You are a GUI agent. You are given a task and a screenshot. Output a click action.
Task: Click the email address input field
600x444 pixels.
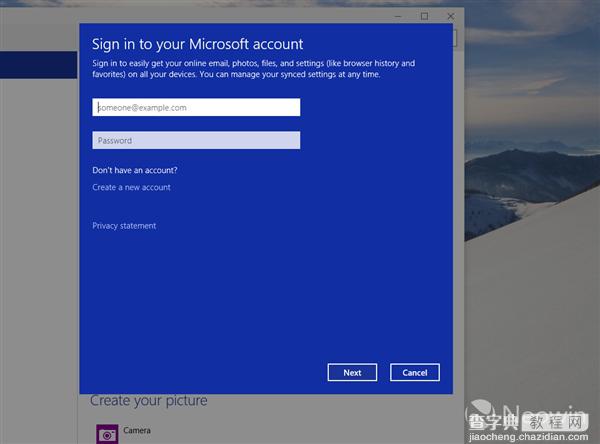[196, 107]
